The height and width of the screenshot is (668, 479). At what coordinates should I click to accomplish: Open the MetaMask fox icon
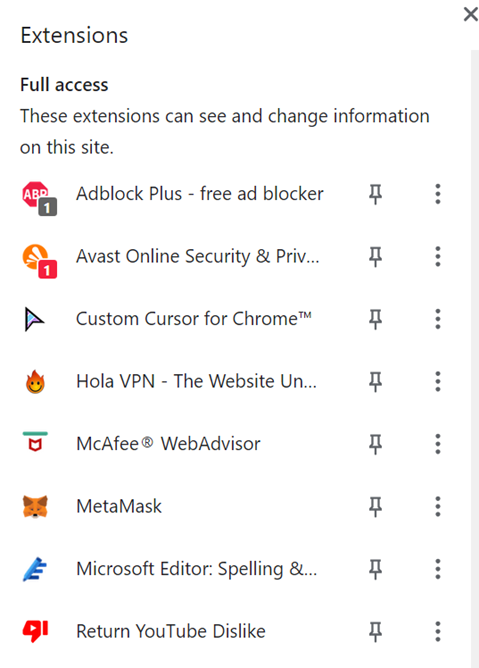pyautogui.click(x=35, y=506)
